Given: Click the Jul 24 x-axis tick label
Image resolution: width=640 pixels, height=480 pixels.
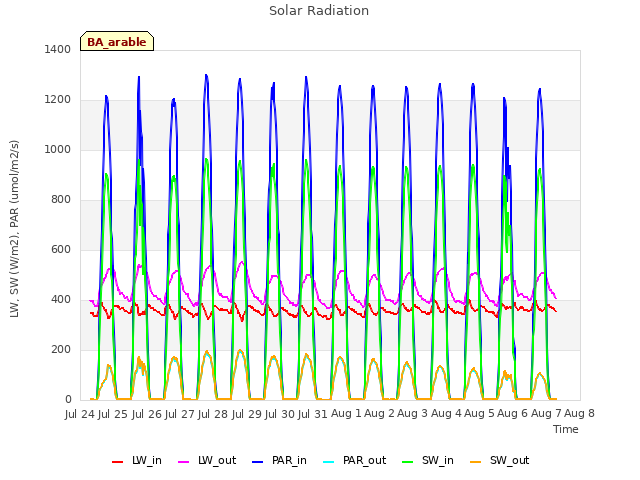Looking at the screenshot, I should (x=80, y=414).
